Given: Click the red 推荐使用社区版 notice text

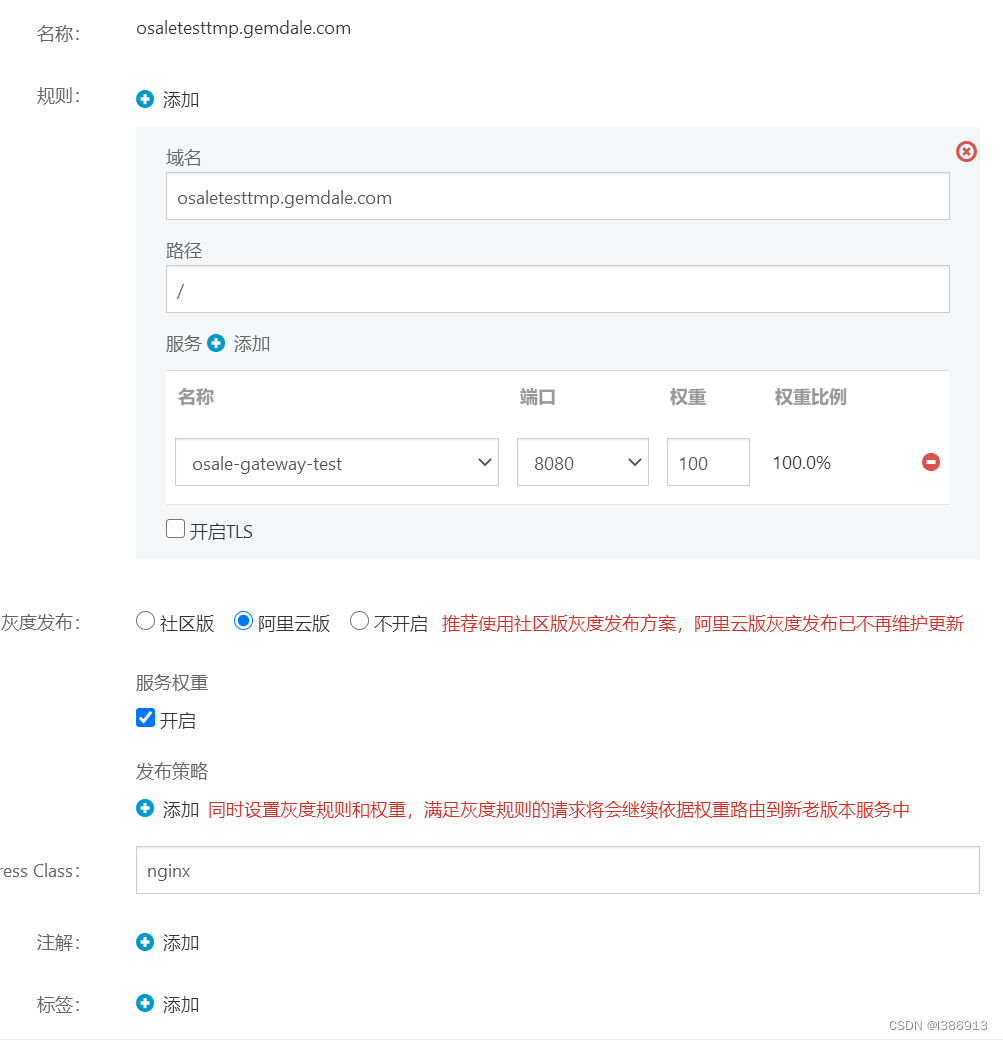Looking at the screenshot, I should (x=702, y=623).
